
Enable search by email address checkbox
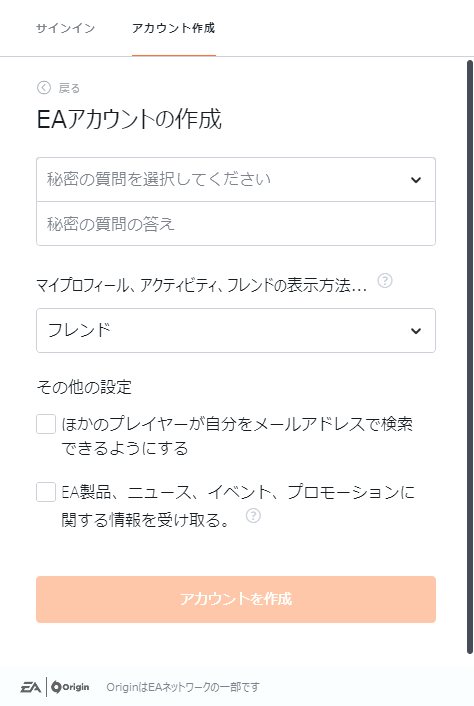pos(46,424)
